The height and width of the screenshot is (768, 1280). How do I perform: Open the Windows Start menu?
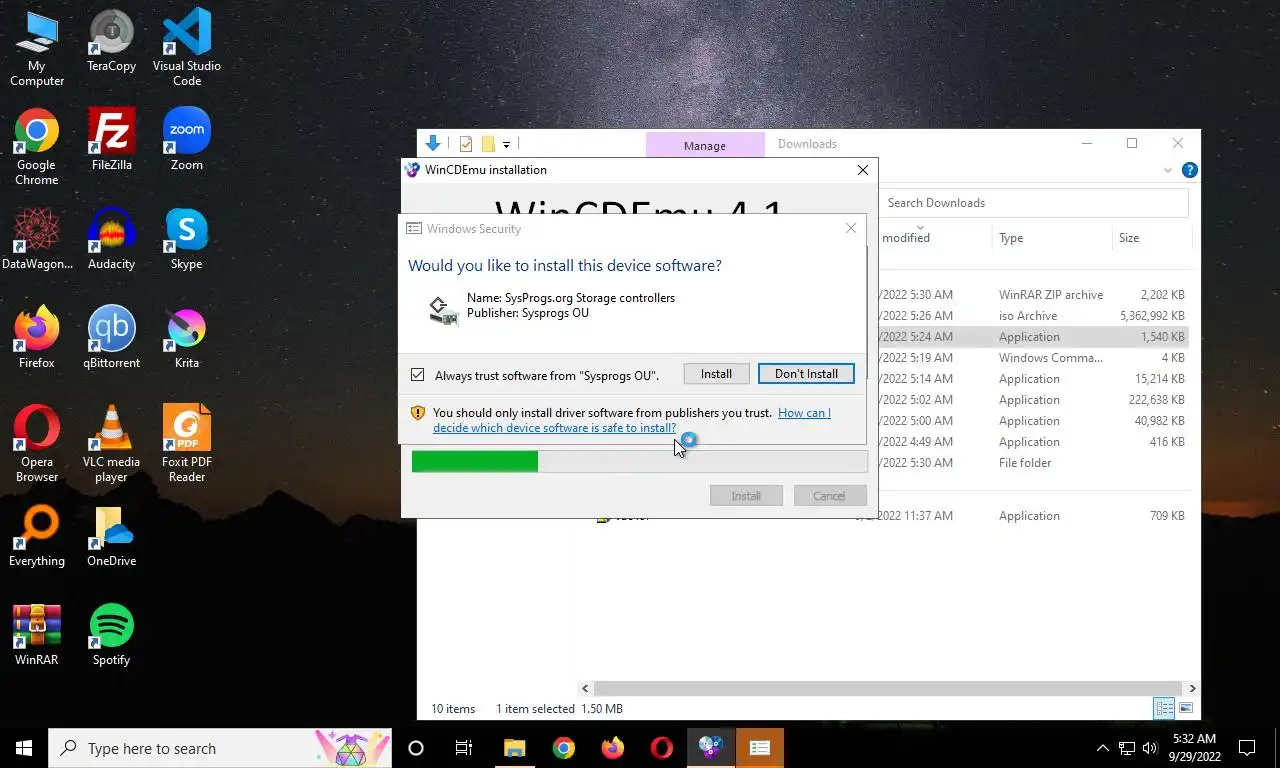point(24,748)
